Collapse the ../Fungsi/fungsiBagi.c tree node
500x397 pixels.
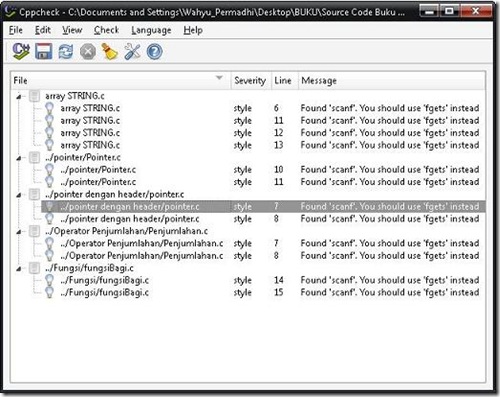[x=19, y=269]
